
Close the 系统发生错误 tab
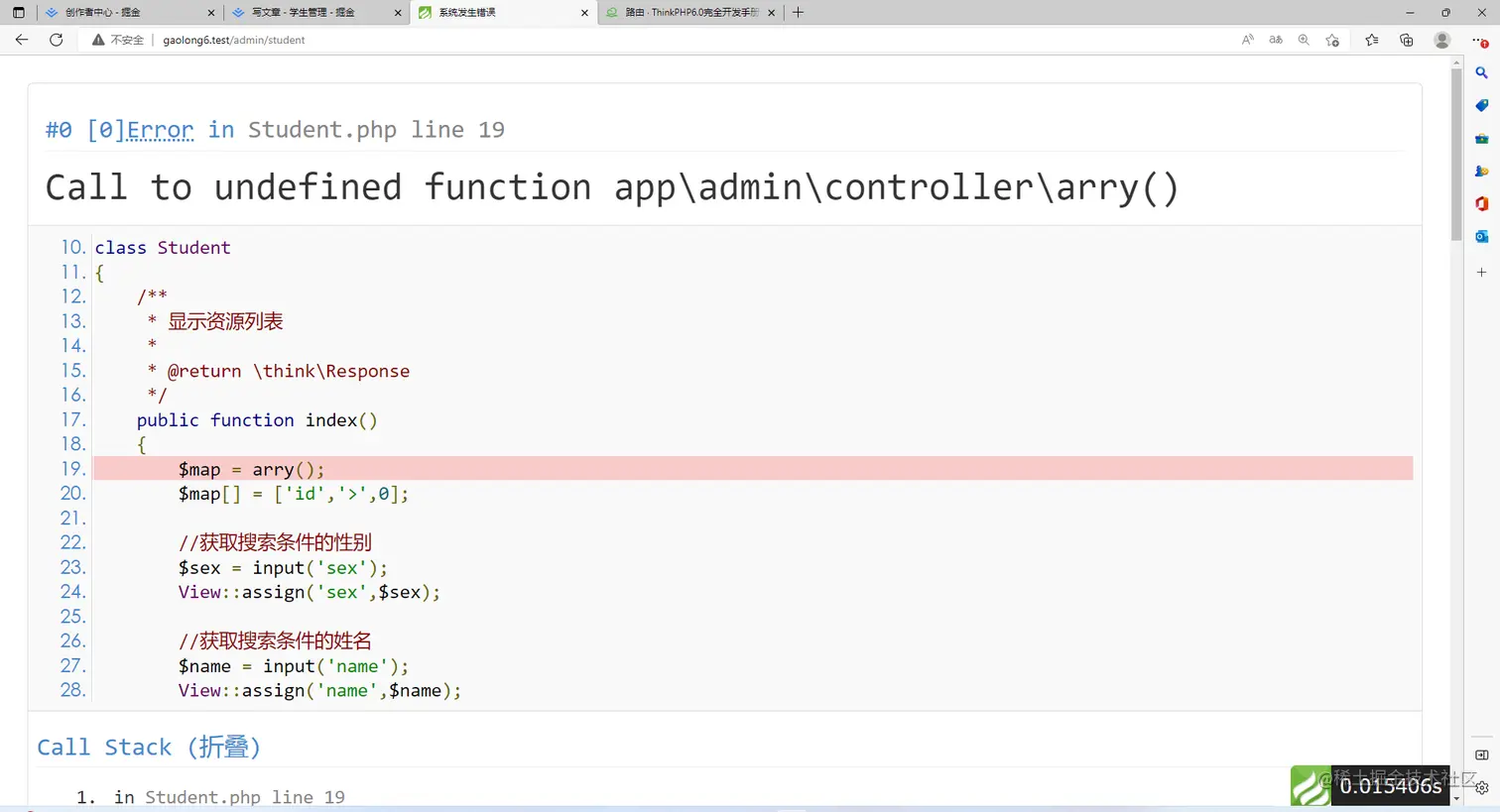point(584,13)
